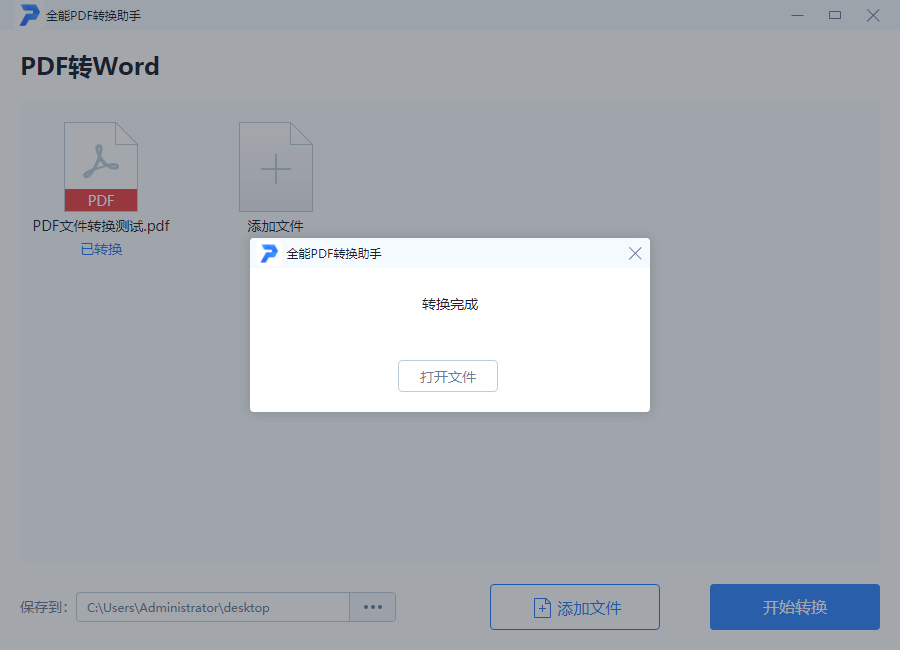The width and height of the screenshot is (900, 650).
Task: Start conversion using the 开始转换 button
Action: click(x=794, y=607)
